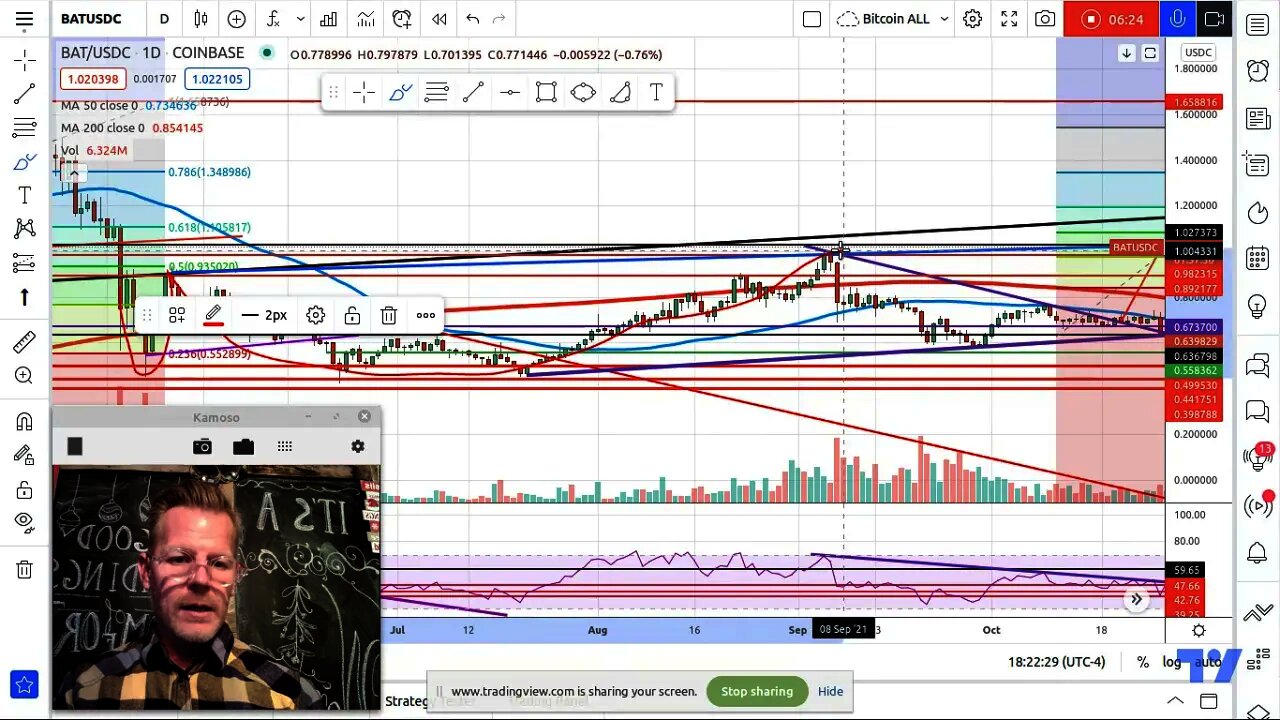The width and height of the screenshot is (1280, 720).
Task: Open the main hamburger menu
Action: (x=24, y=19)
